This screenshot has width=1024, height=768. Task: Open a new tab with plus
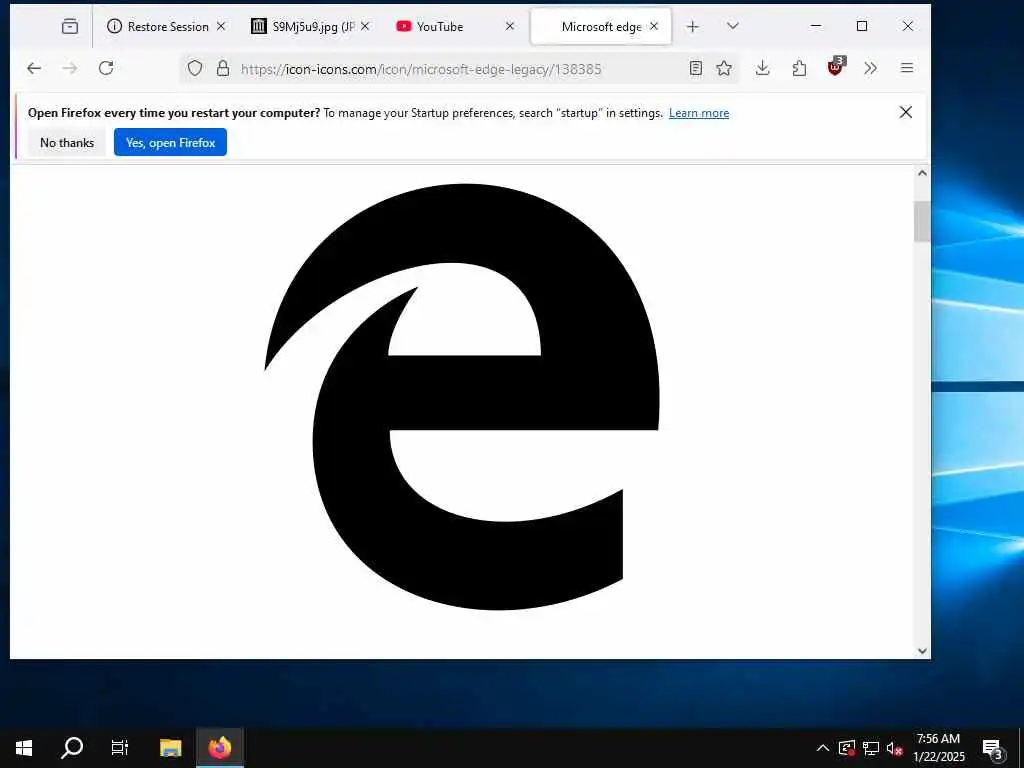tap(692, 26)
